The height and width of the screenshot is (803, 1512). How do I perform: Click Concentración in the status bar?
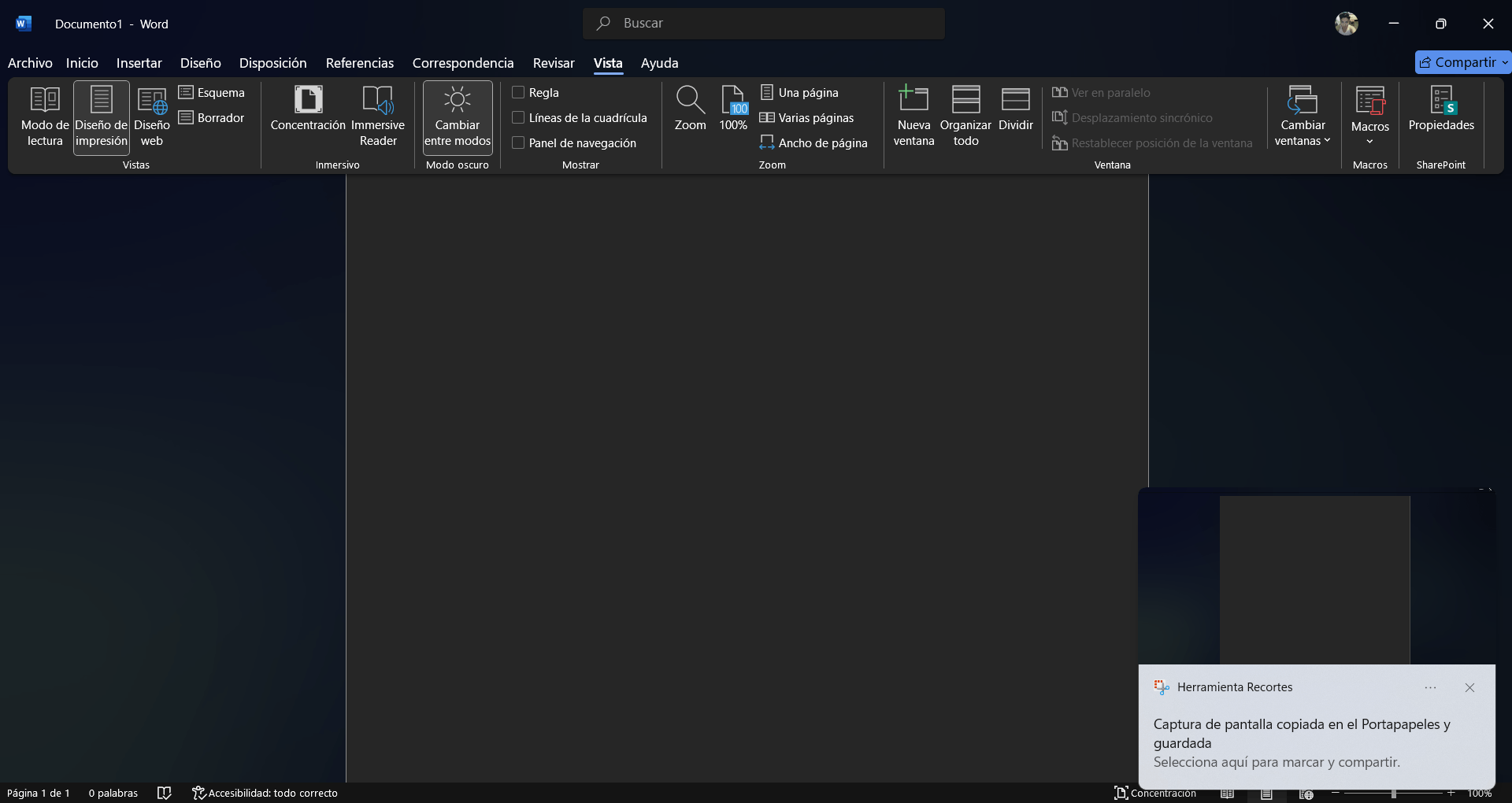tap(1155, 793)
